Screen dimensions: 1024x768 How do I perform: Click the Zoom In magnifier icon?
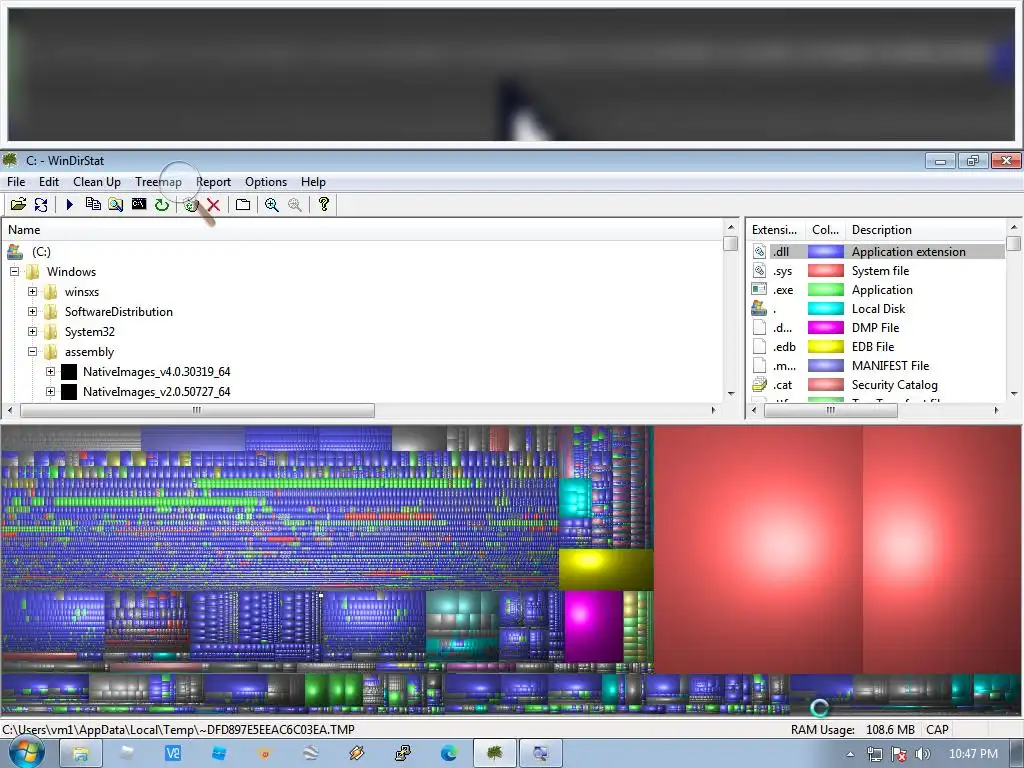272,204
